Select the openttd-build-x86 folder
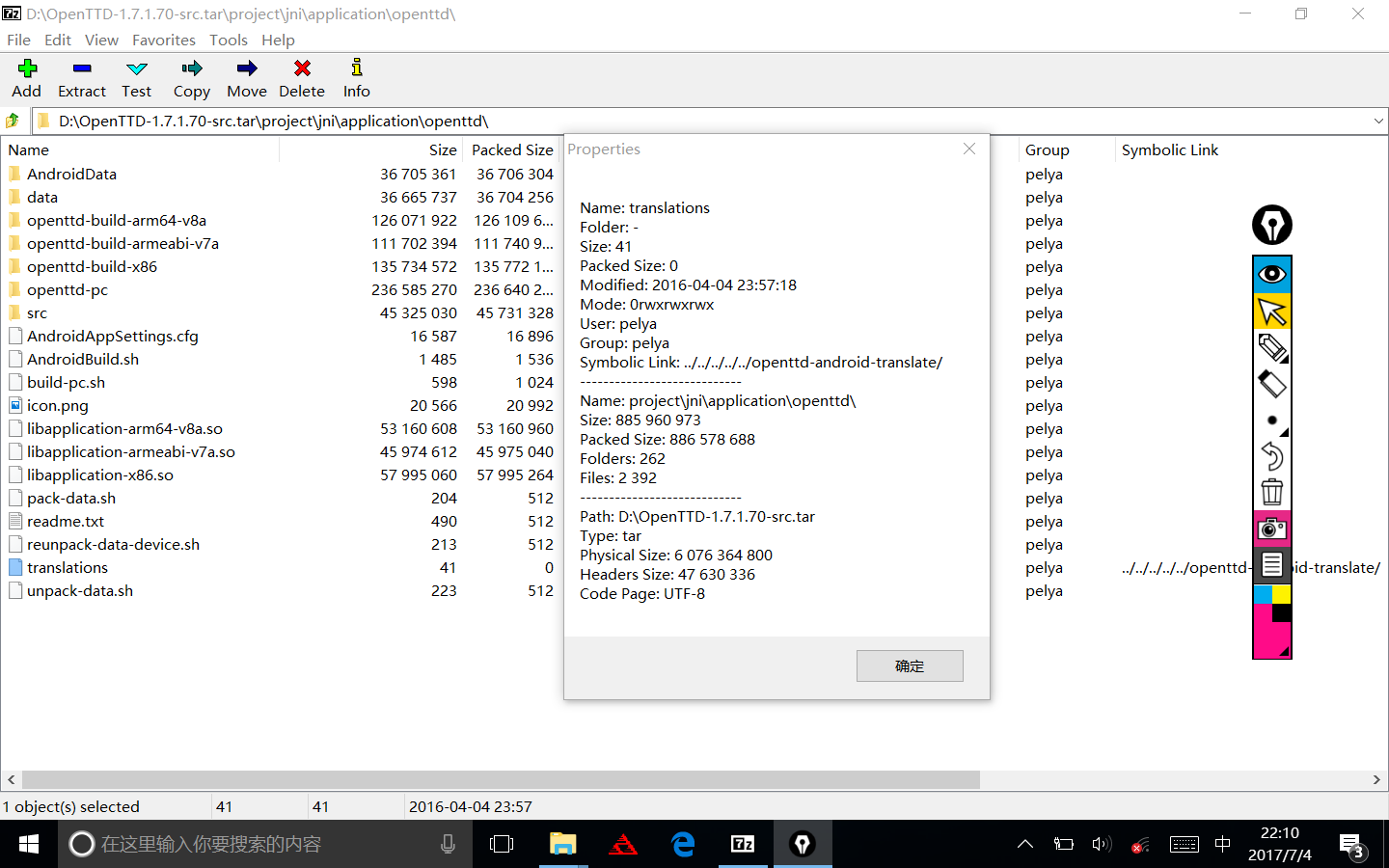 pyautogui.click(x=92, y=266)
